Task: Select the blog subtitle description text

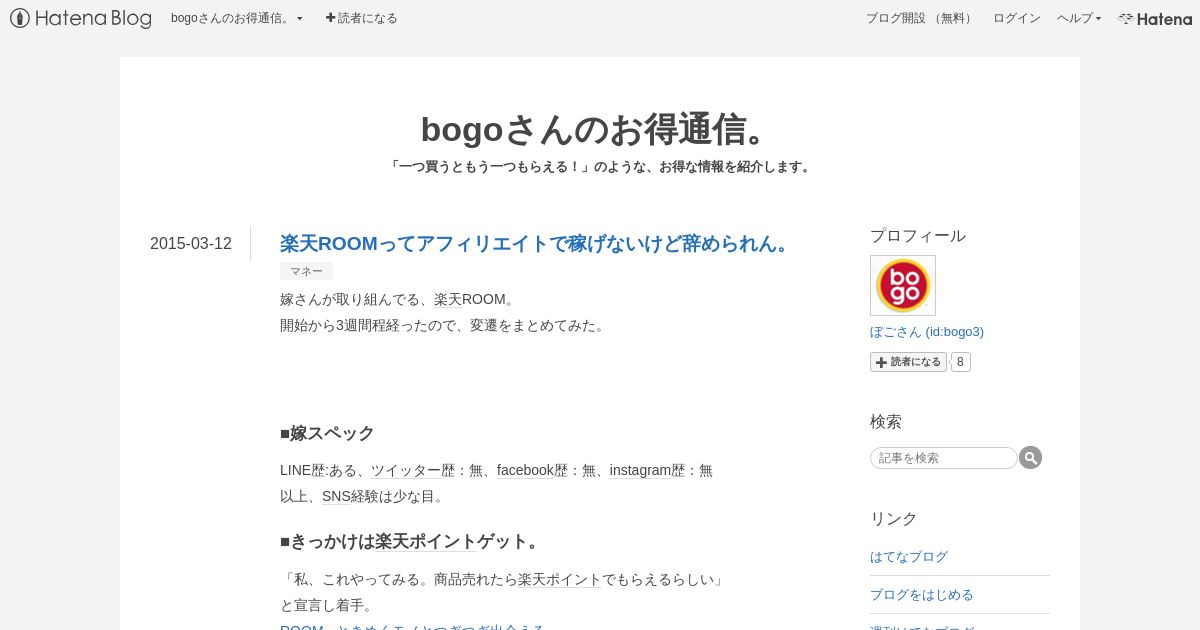Action: tap(600, 167)
